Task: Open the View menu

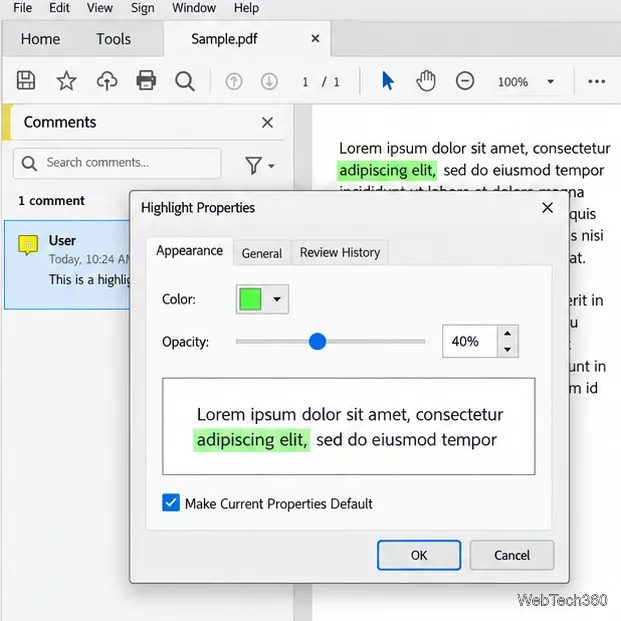Action: 99,8
